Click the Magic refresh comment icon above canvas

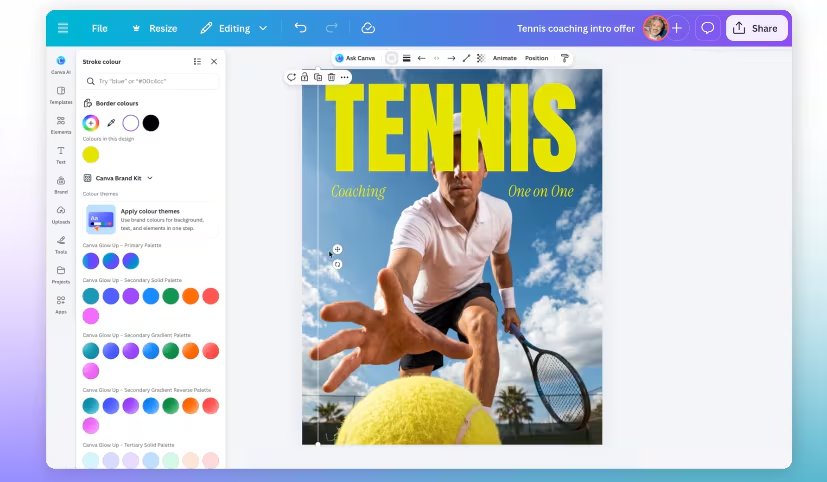click(291, 77)
